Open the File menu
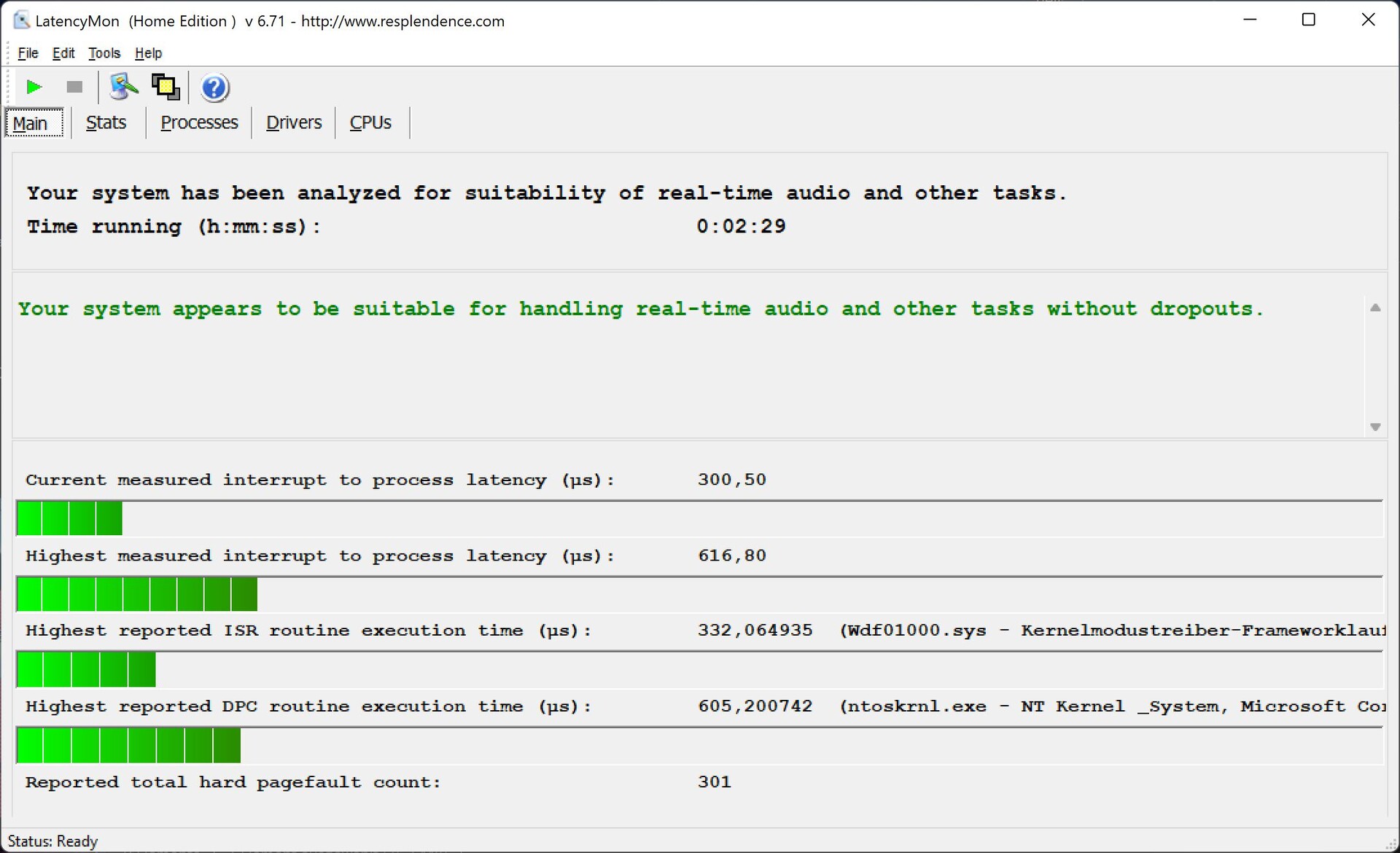1400x853 pixels. tap(28, 53)
